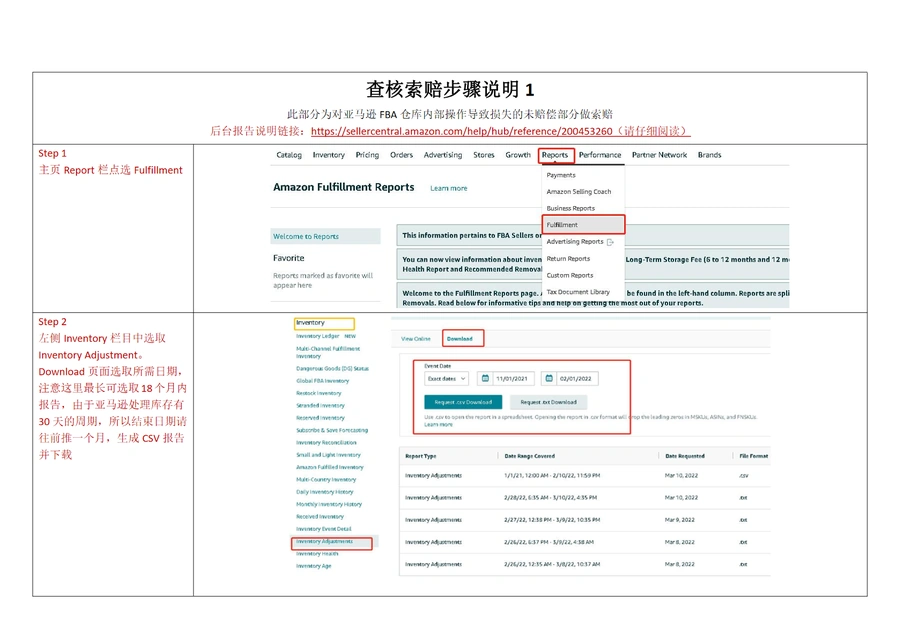This screenshot has width=900, height=636.
Task: Open Received Inventory report link
Action: pyautogui.click(x=320, y=517)
